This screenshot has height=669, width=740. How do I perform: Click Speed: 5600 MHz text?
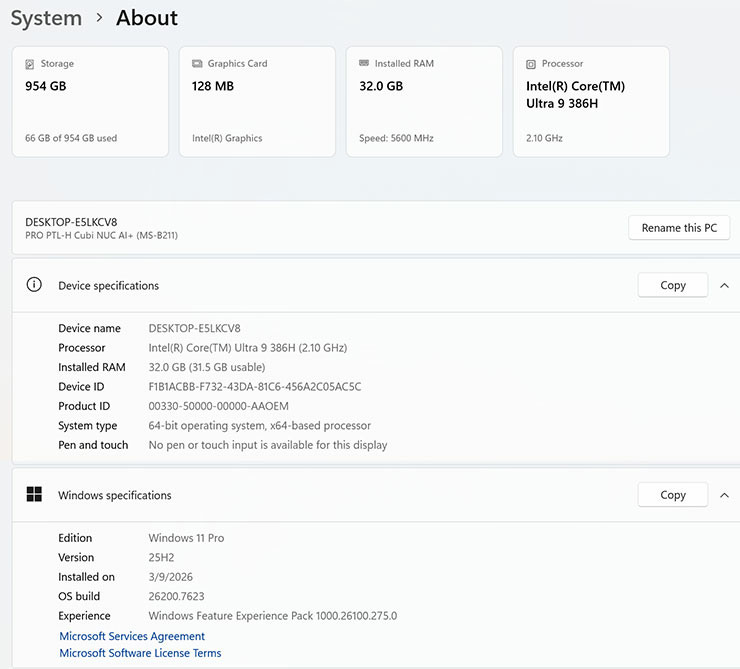point(396,138)
